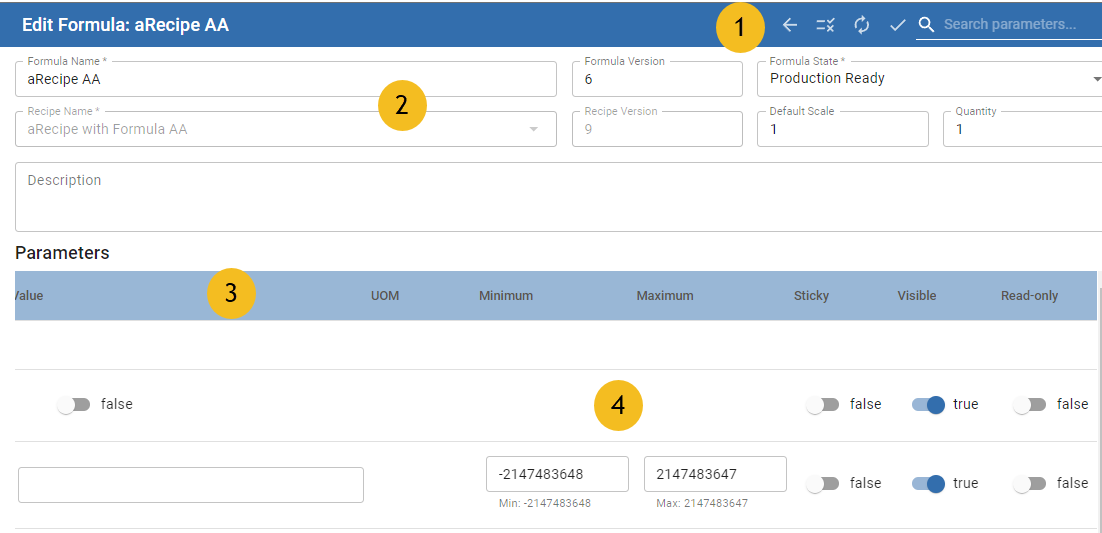Viewport: 1102px width, 533px height.
Task: Click the checkmark save icon in header
Action: point(897,25)
